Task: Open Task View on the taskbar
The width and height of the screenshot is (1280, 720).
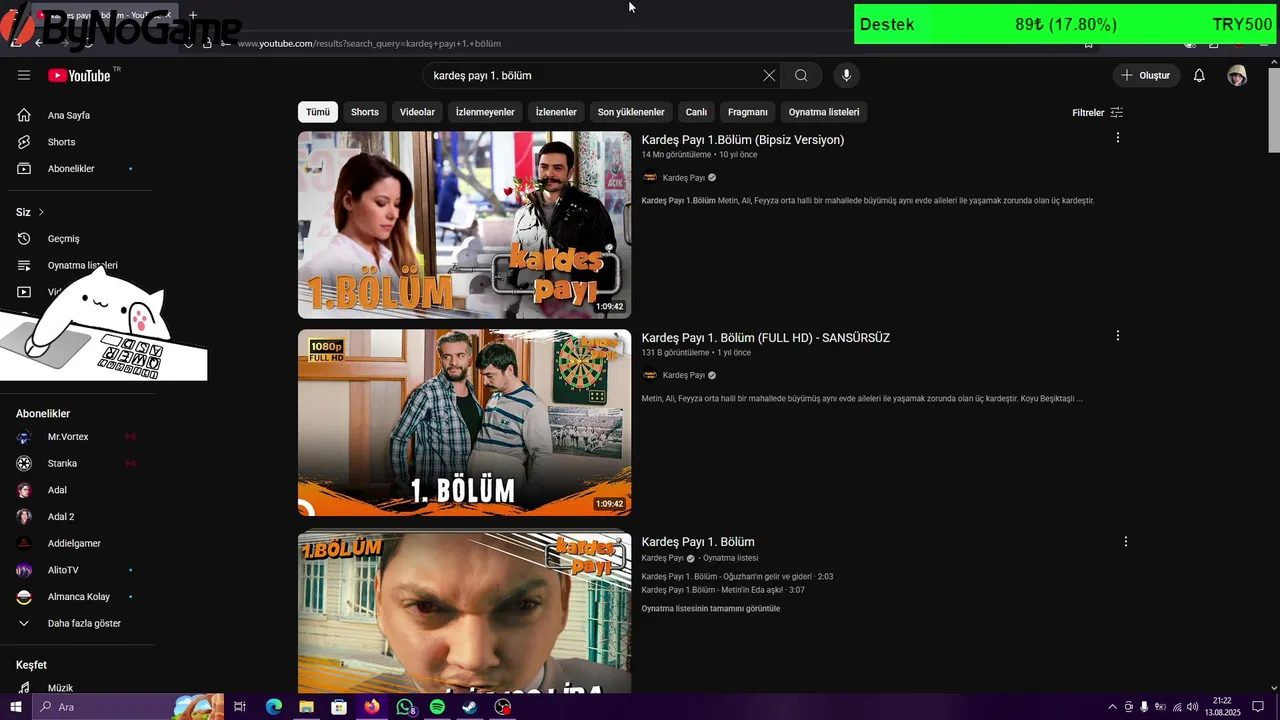Action: [240, 707]
